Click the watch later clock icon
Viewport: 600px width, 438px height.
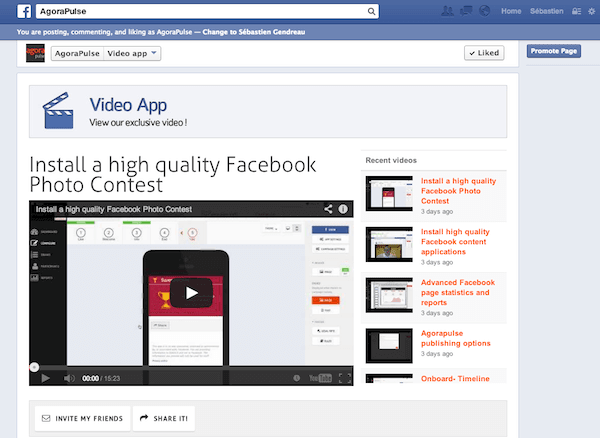pyautogui.click(x=297, y=378)
